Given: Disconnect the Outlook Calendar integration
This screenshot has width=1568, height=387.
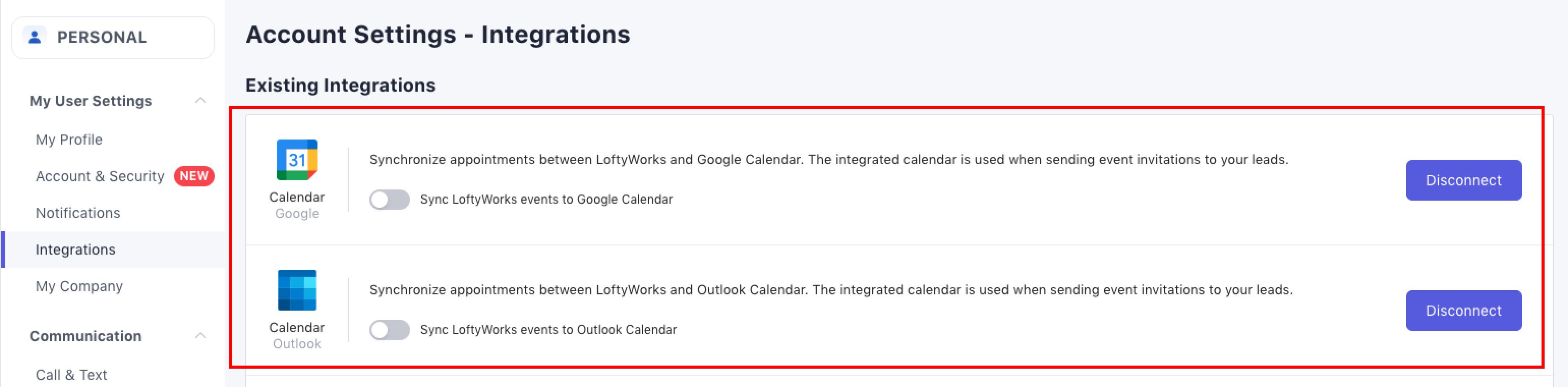Looking at the screenshot, I should [x=1463, y=311].
